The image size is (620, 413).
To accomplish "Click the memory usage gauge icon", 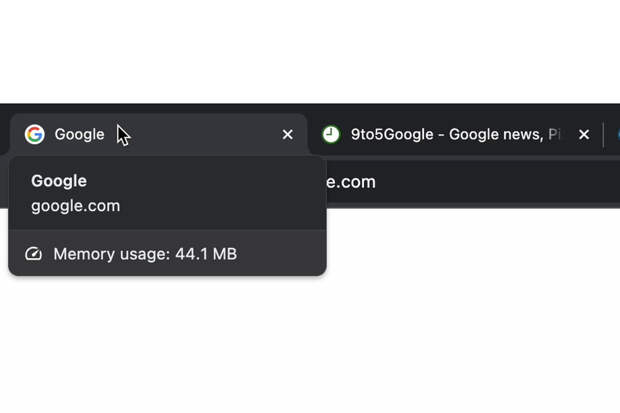I will pyautogui.click(x=33, y=254).
